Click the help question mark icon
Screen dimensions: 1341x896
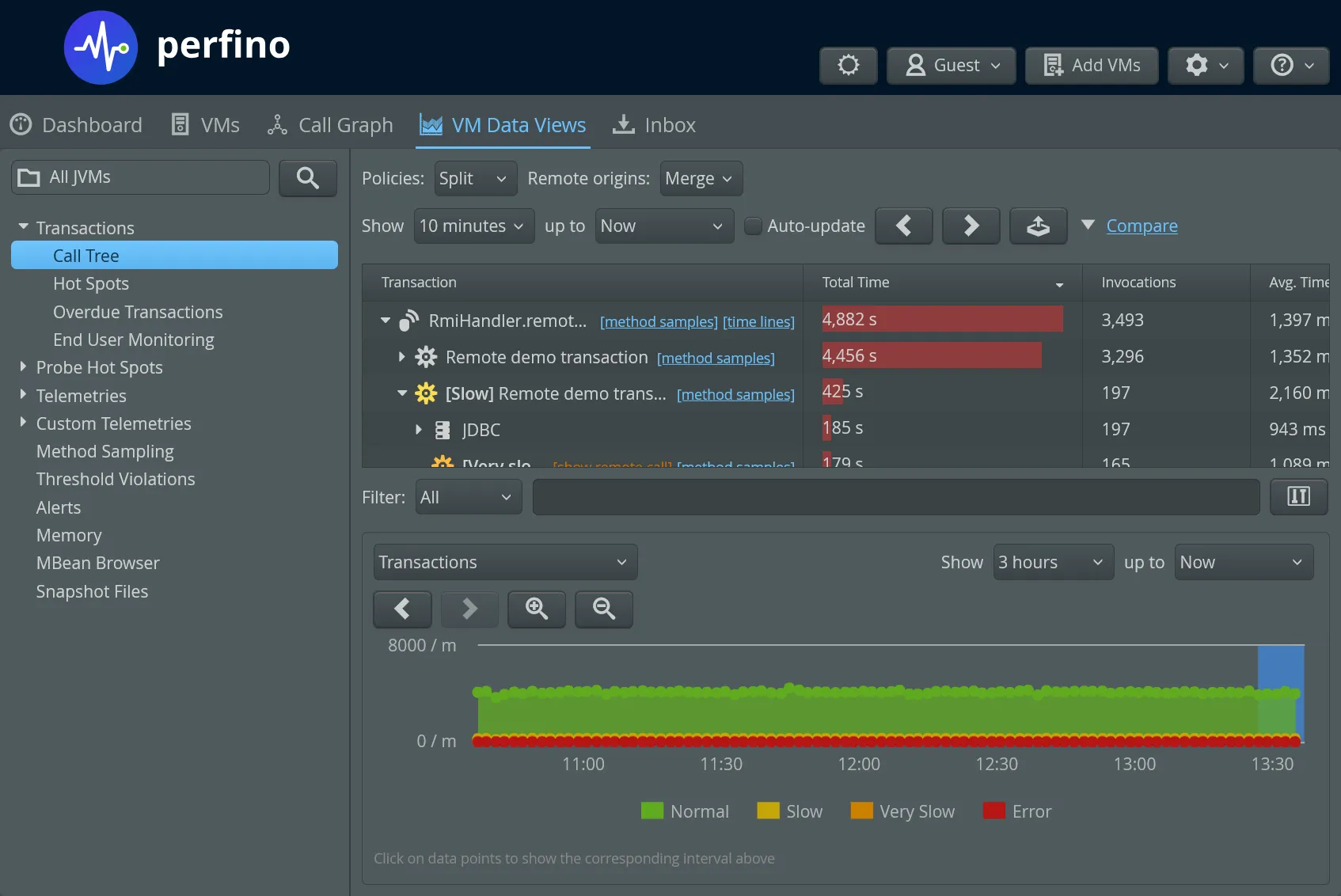click(x=1290, y=66)
